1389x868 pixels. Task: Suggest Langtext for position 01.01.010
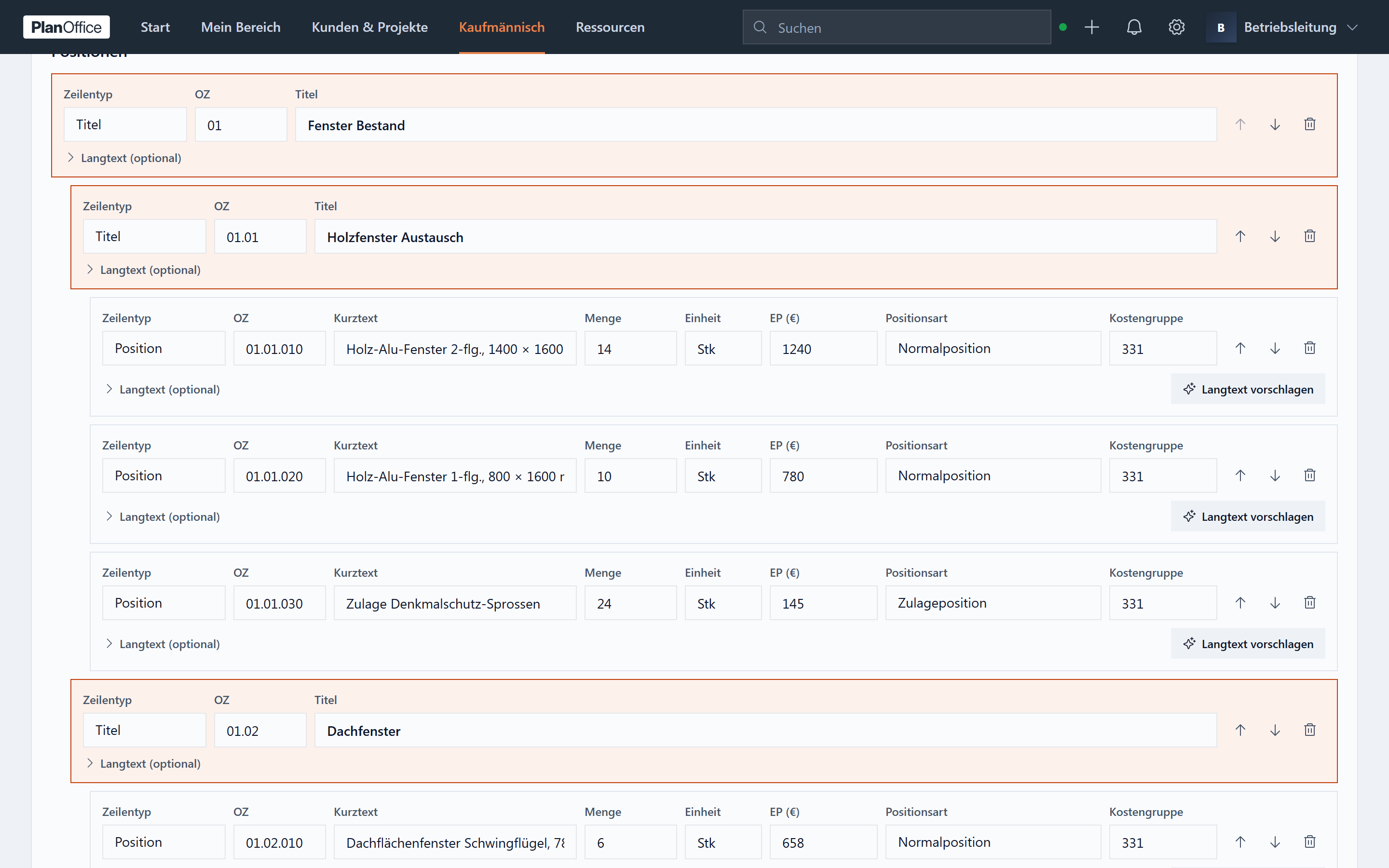[1248, 389]
